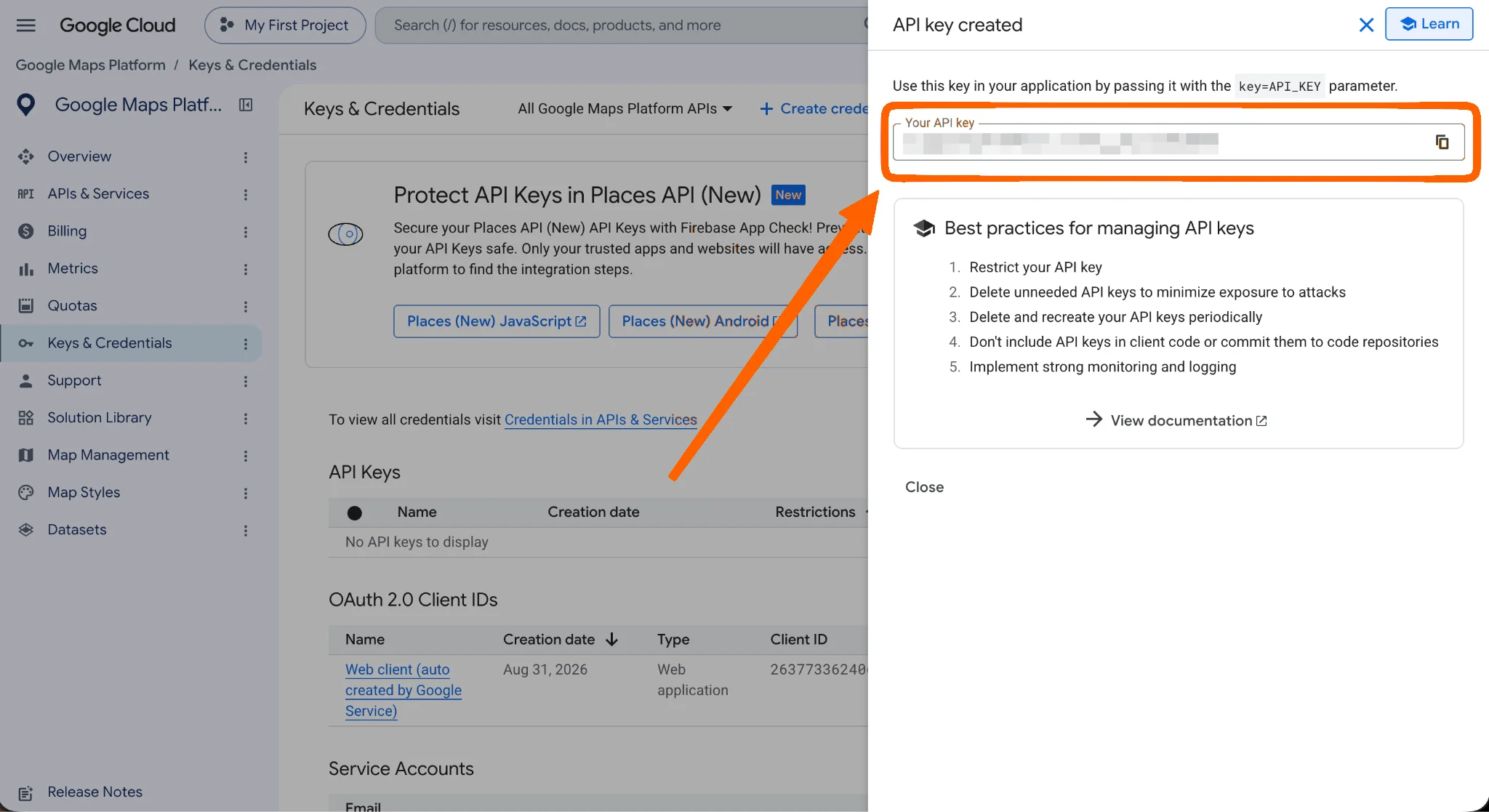Viewport: 1489px width, 812px height.
Task: Click the Datasets layers icon
Action: pyautogui.click(x=26, y=529)
